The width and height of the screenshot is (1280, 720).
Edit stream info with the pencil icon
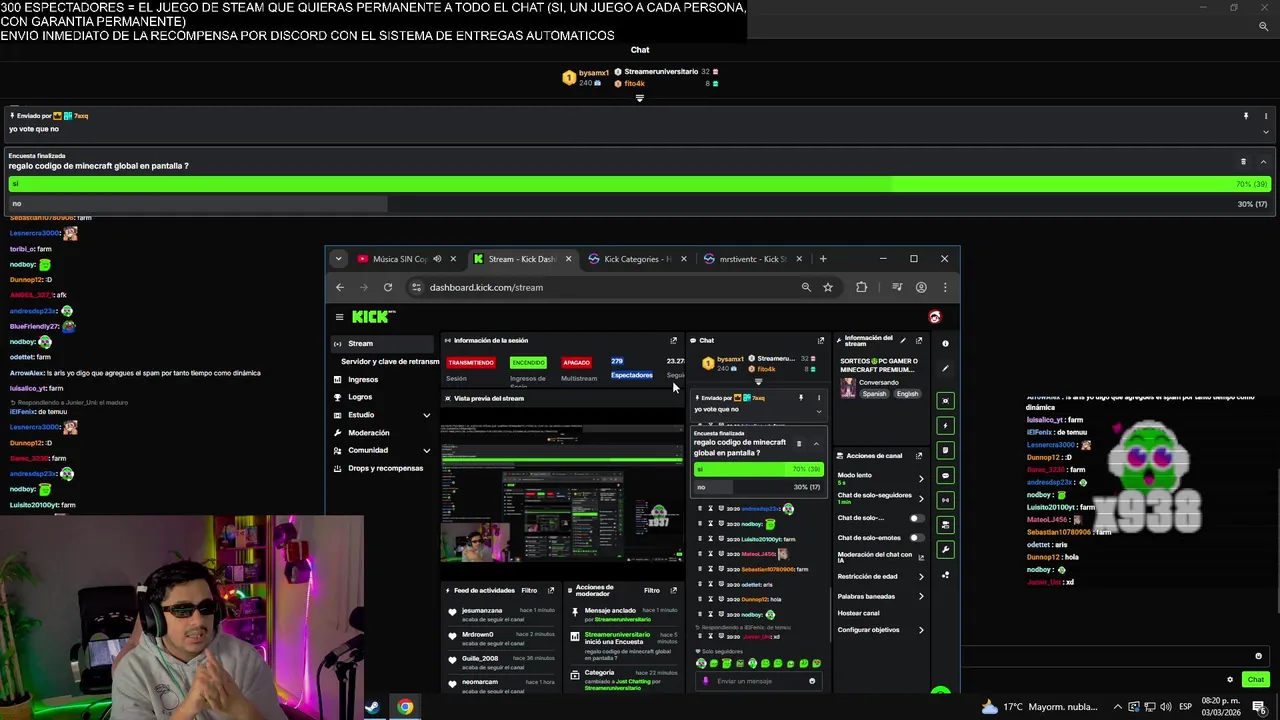[903, 340]
